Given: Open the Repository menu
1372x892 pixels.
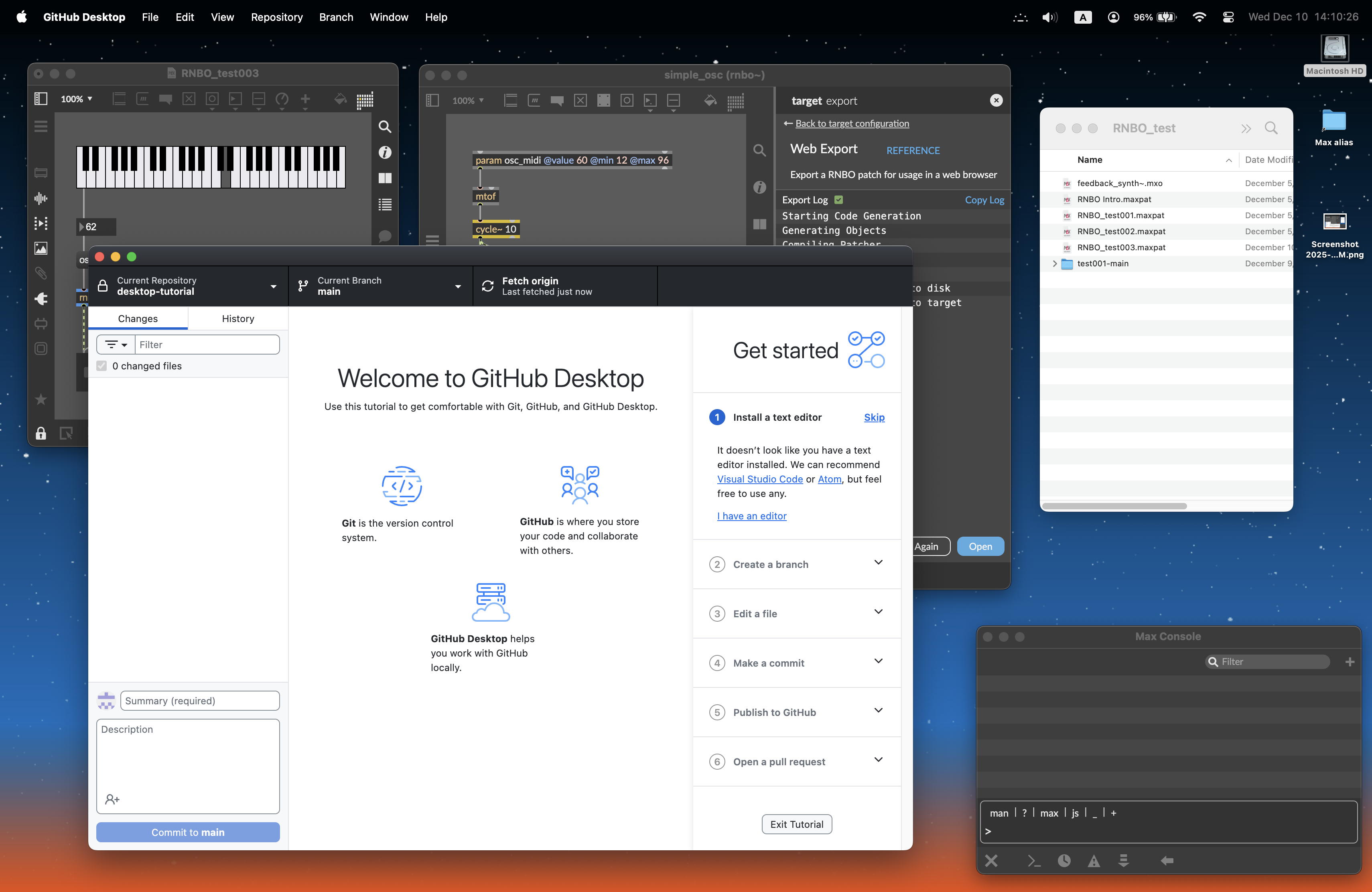Looking at the screenshot, I should click(x=277, y=17).
